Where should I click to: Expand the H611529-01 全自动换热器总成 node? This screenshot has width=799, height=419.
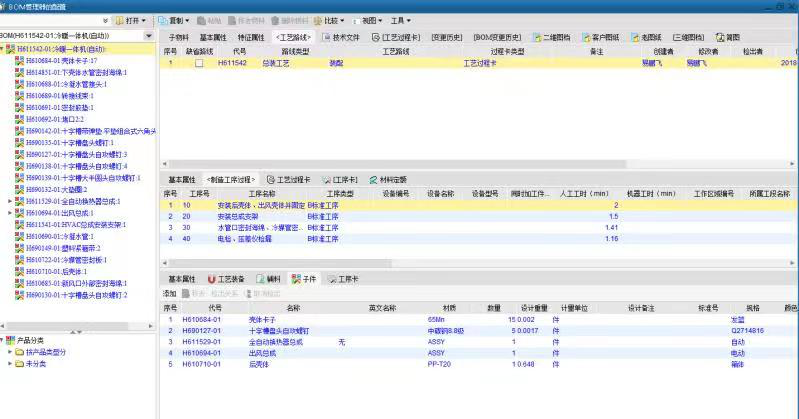pos(11,202)
